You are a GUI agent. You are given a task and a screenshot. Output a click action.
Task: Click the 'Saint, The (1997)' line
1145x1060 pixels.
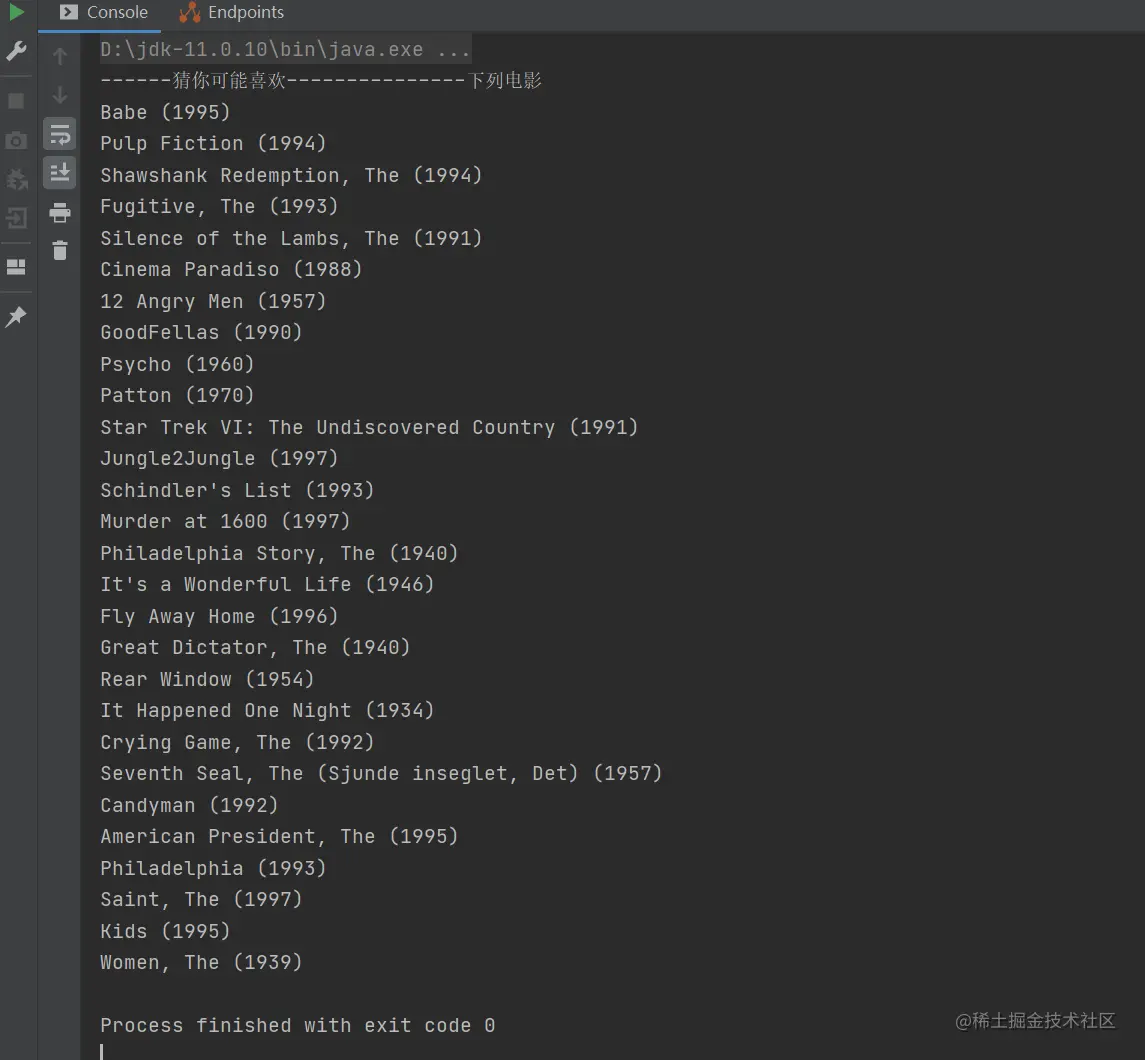pyautogui.click(x=202, y=899)
